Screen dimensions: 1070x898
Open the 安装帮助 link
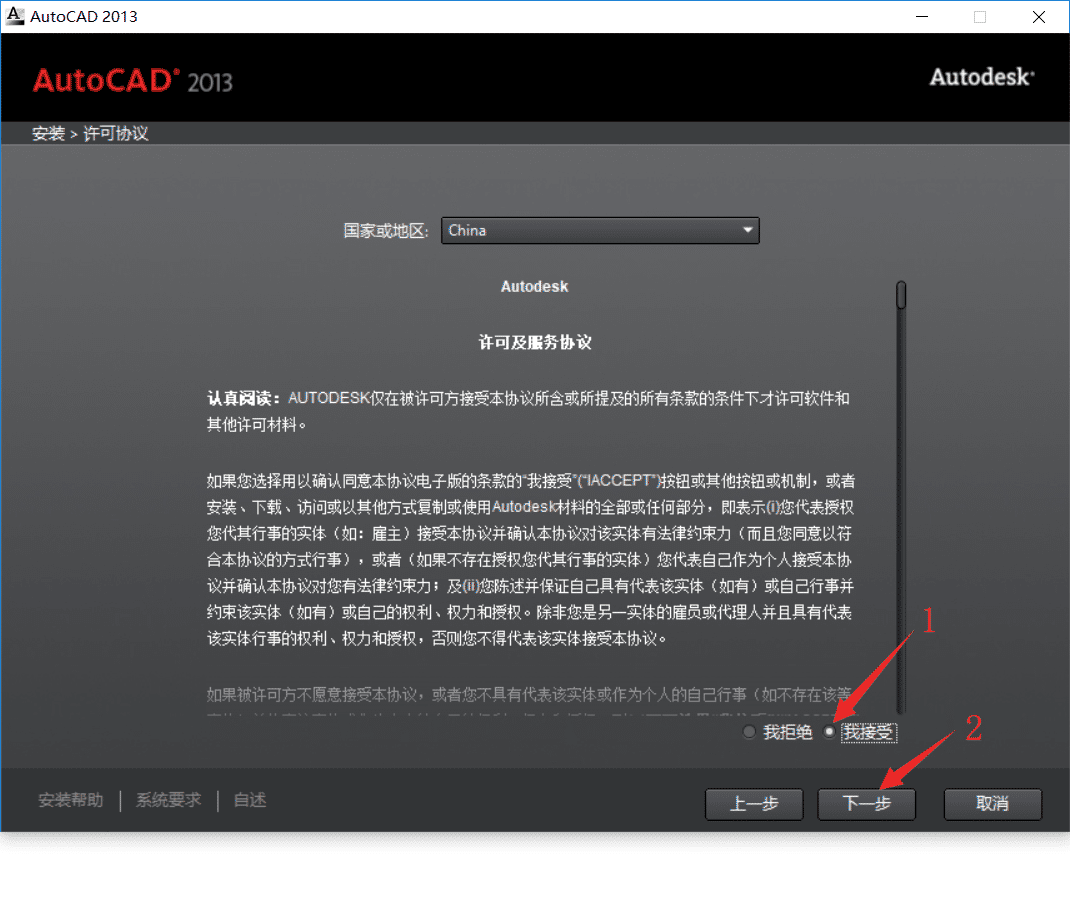pos(70,800)
